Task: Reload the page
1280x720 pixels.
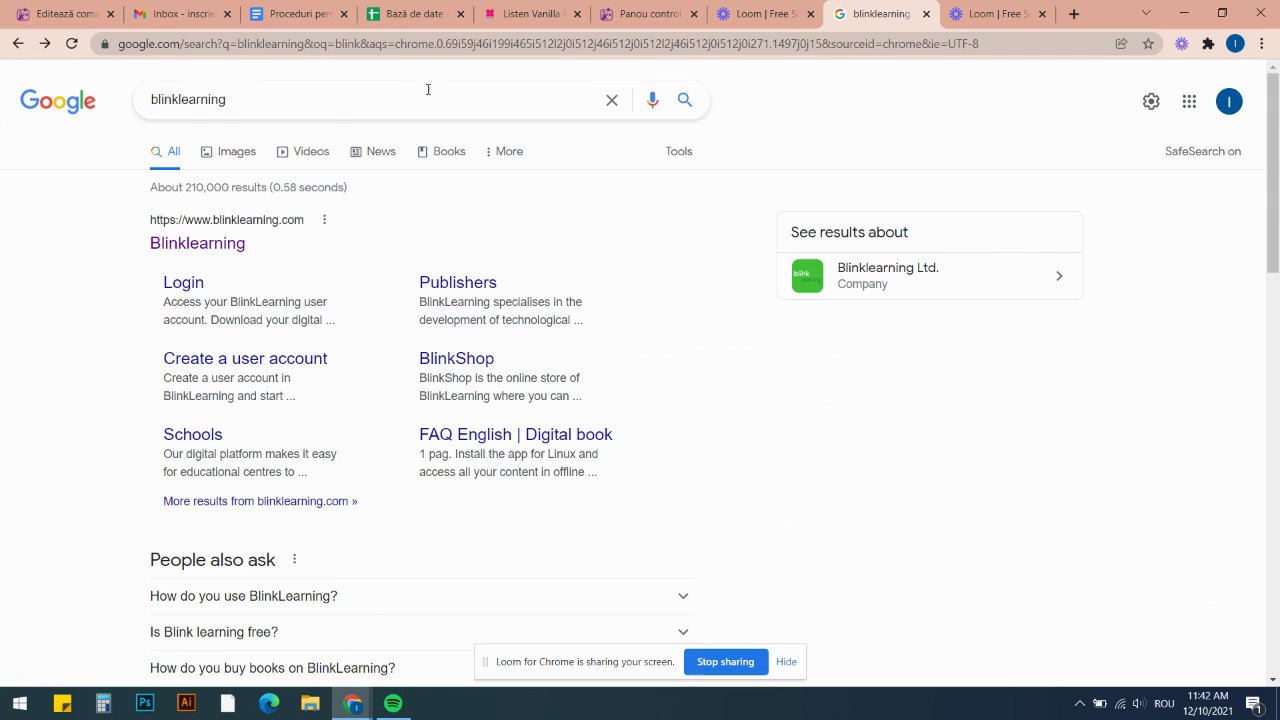Action: (72, 44)
